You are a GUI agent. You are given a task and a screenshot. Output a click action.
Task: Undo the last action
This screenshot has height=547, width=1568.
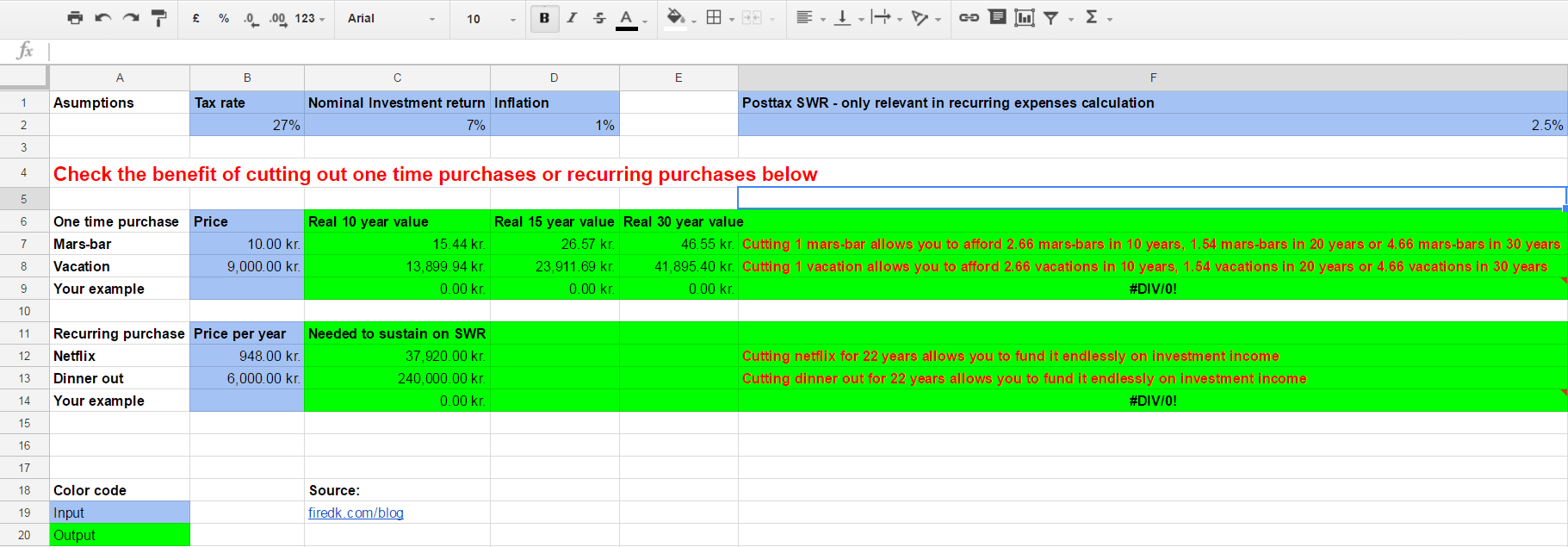click(x=102, y=18)
